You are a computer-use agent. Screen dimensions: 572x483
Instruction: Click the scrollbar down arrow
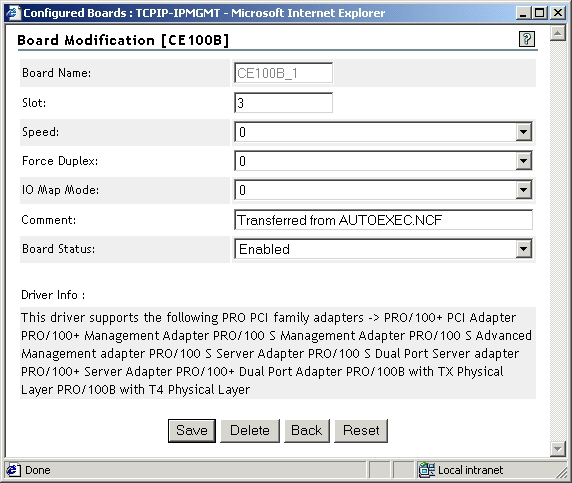click(558, 449)
